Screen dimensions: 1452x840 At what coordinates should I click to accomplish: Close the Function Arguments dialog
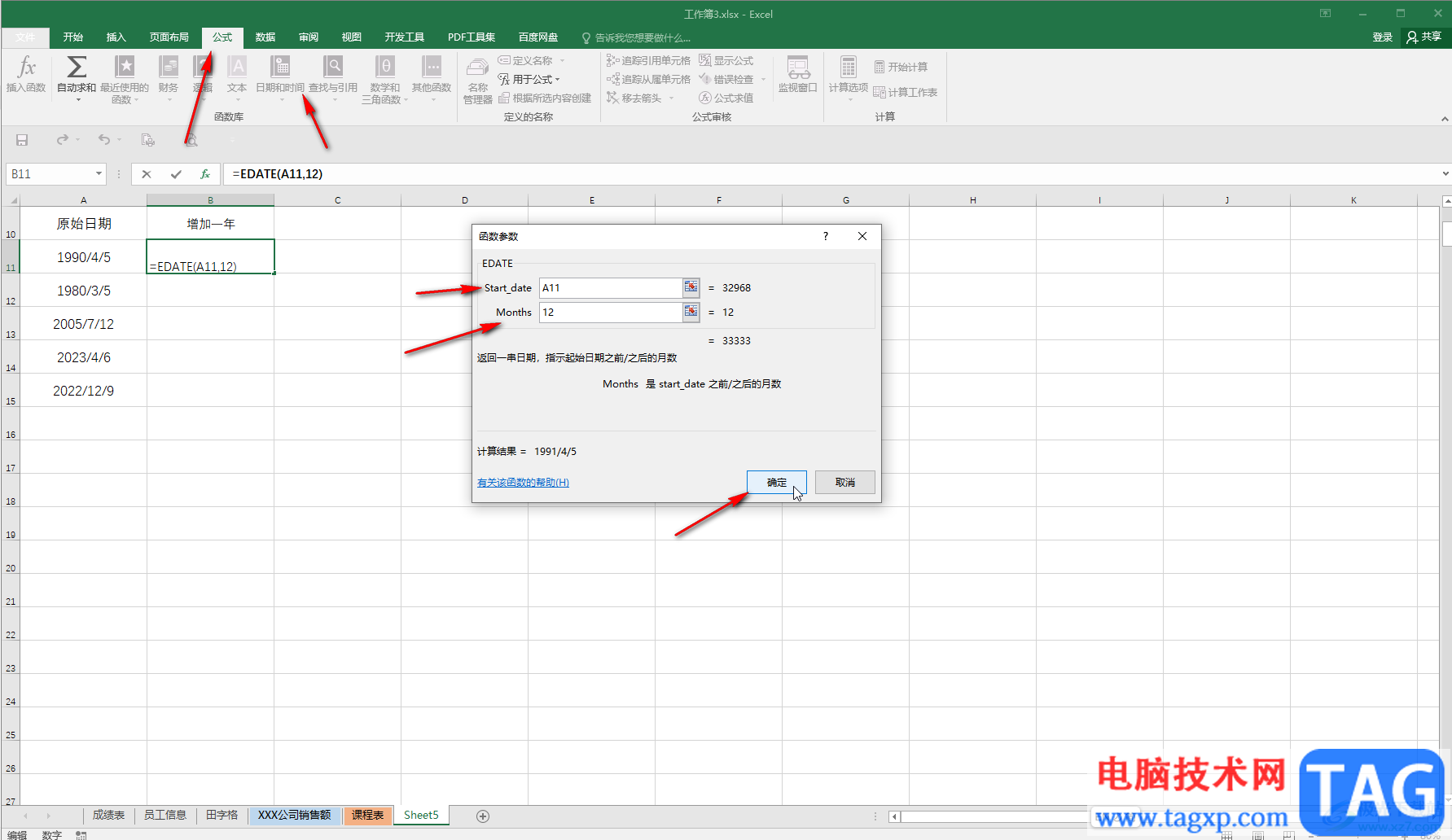[862, 236]
